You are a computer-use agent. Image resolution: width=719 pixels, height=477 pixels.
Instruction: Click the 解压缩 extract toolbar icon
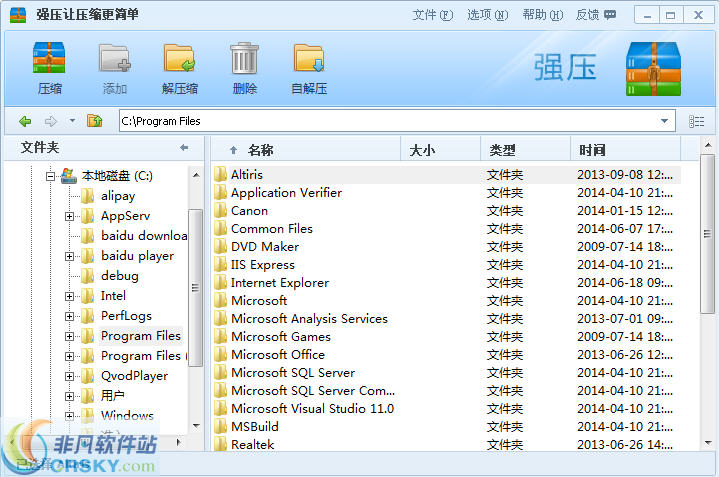pos(179,58)
